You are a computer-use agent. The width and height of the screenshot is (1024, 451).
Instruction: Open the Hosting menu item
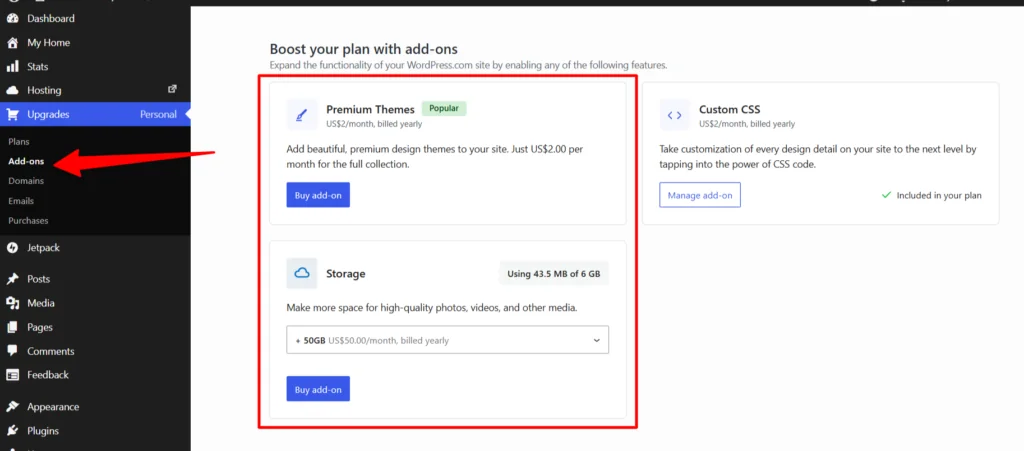click(95, 91)
